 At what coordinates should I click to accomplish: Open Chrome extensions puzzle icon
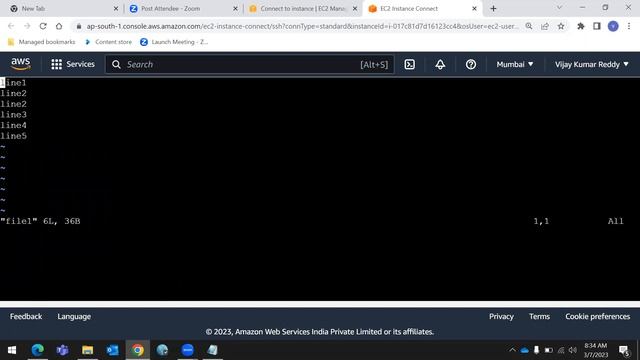tap(580, 26)
